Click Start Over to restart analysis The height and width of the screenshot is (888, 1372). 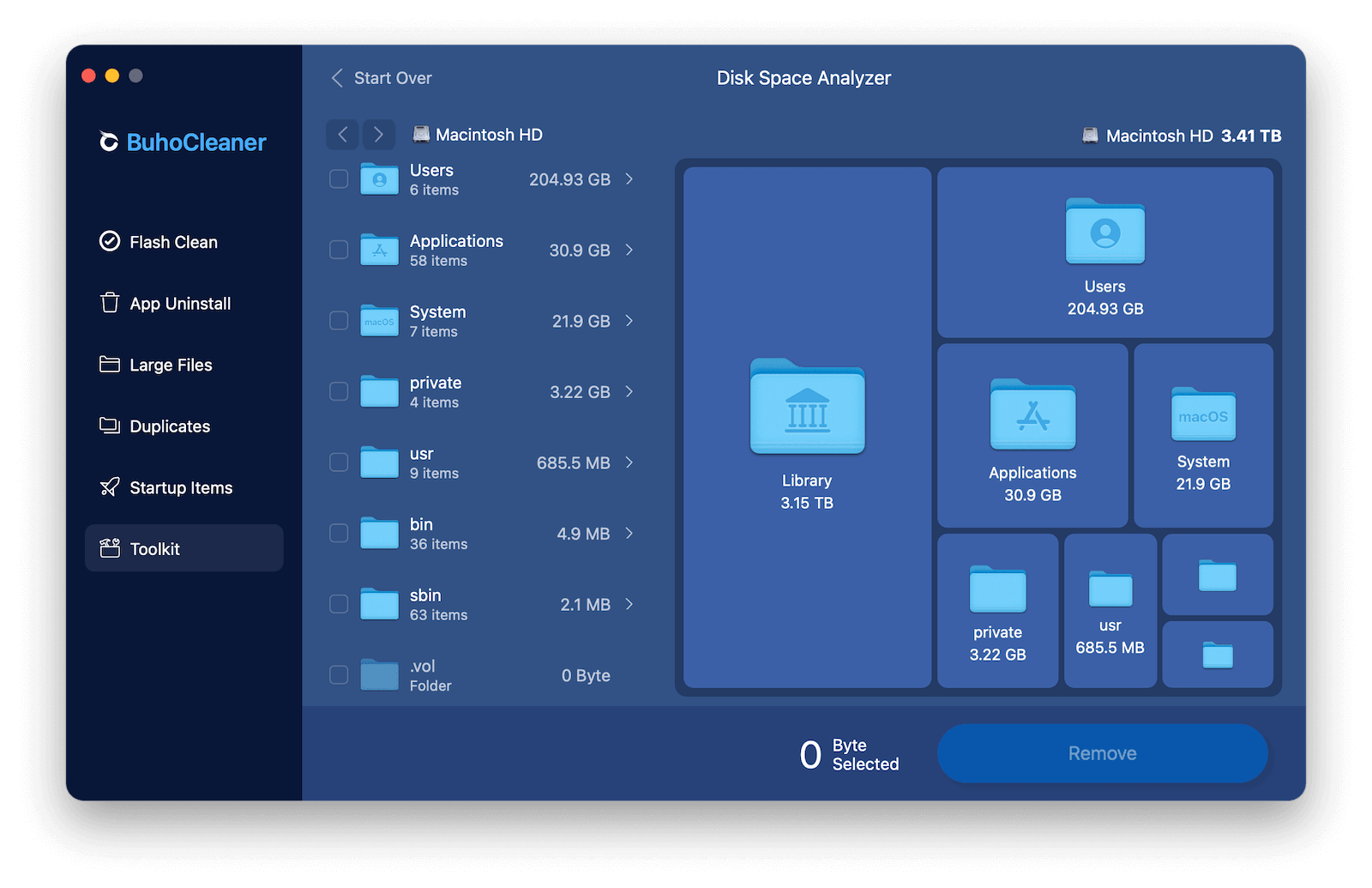point(381,78)
